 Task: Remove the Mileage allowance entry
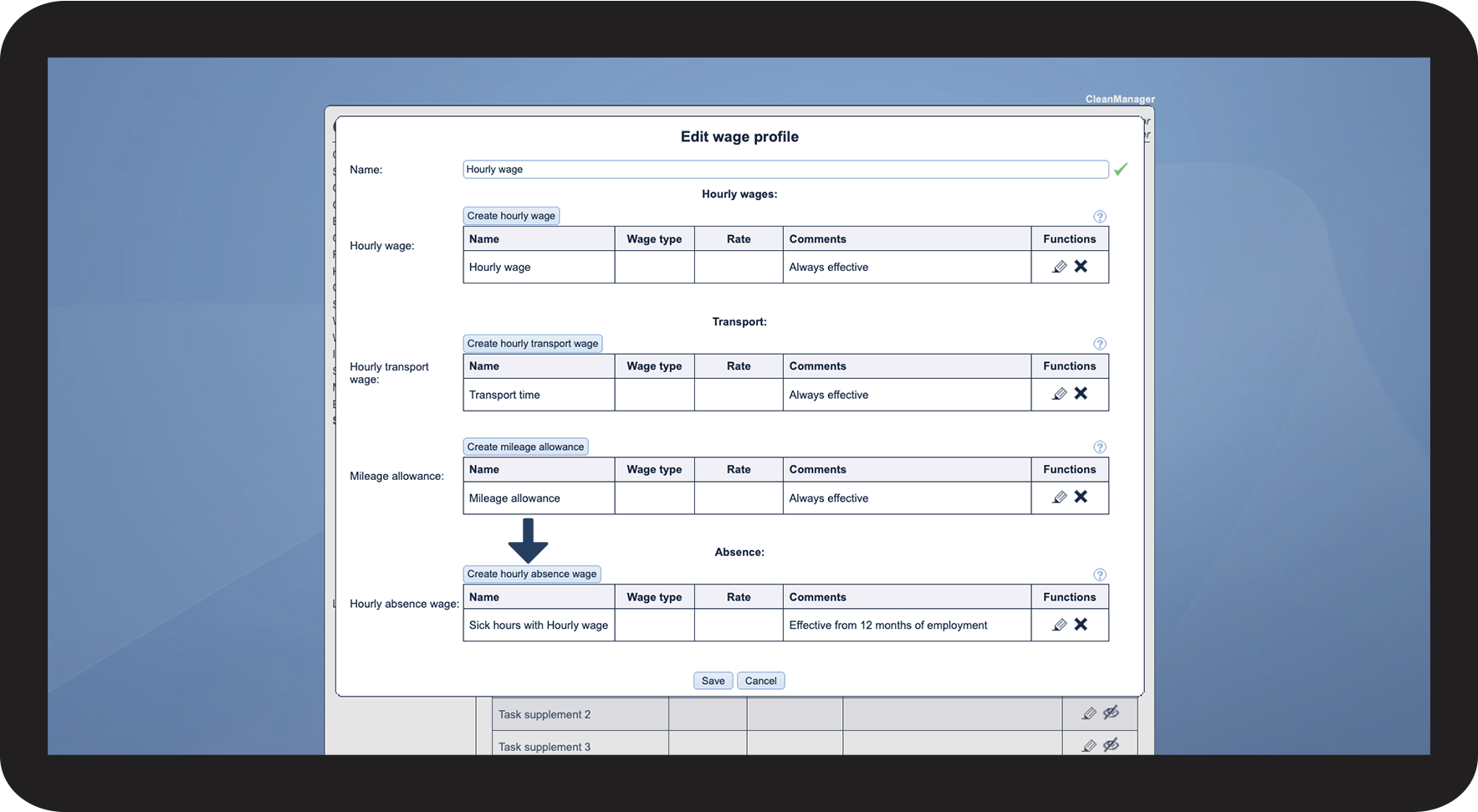click(x=1081, y=497)
